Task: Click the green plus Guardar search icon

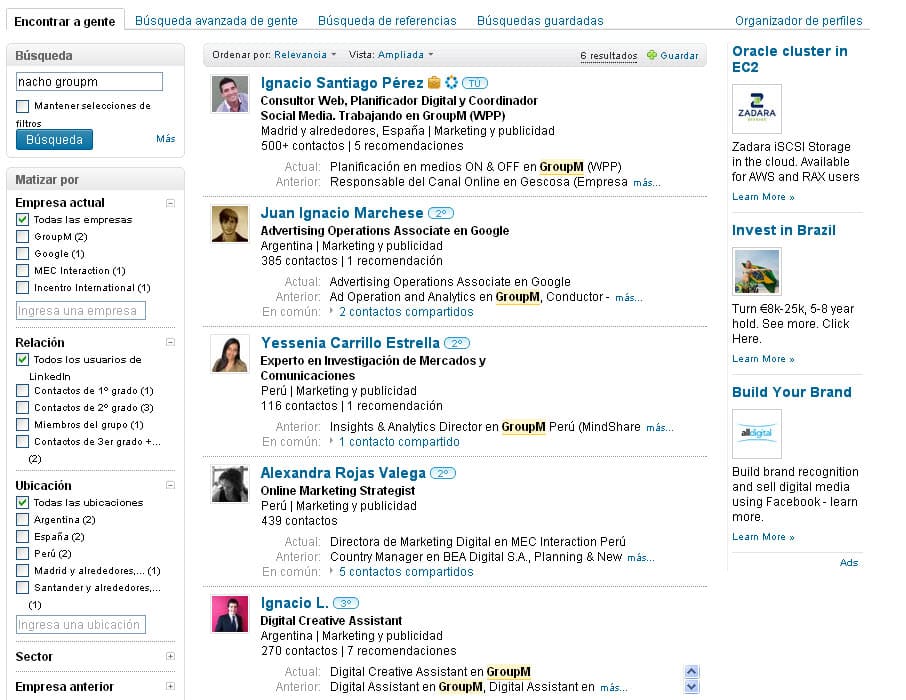Action: 652,56
